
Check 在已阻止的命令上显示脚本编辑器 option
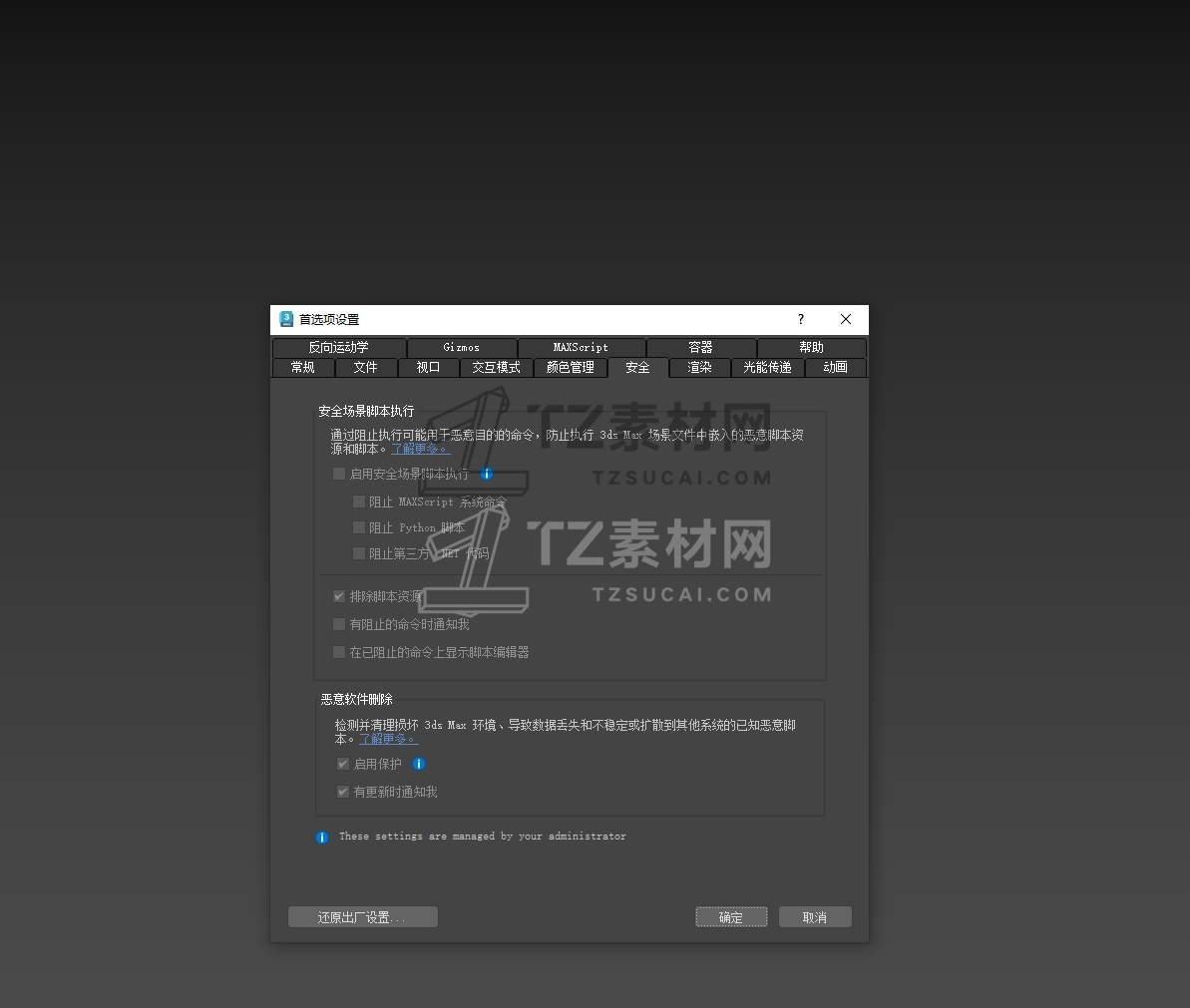[x=339, y=652]
